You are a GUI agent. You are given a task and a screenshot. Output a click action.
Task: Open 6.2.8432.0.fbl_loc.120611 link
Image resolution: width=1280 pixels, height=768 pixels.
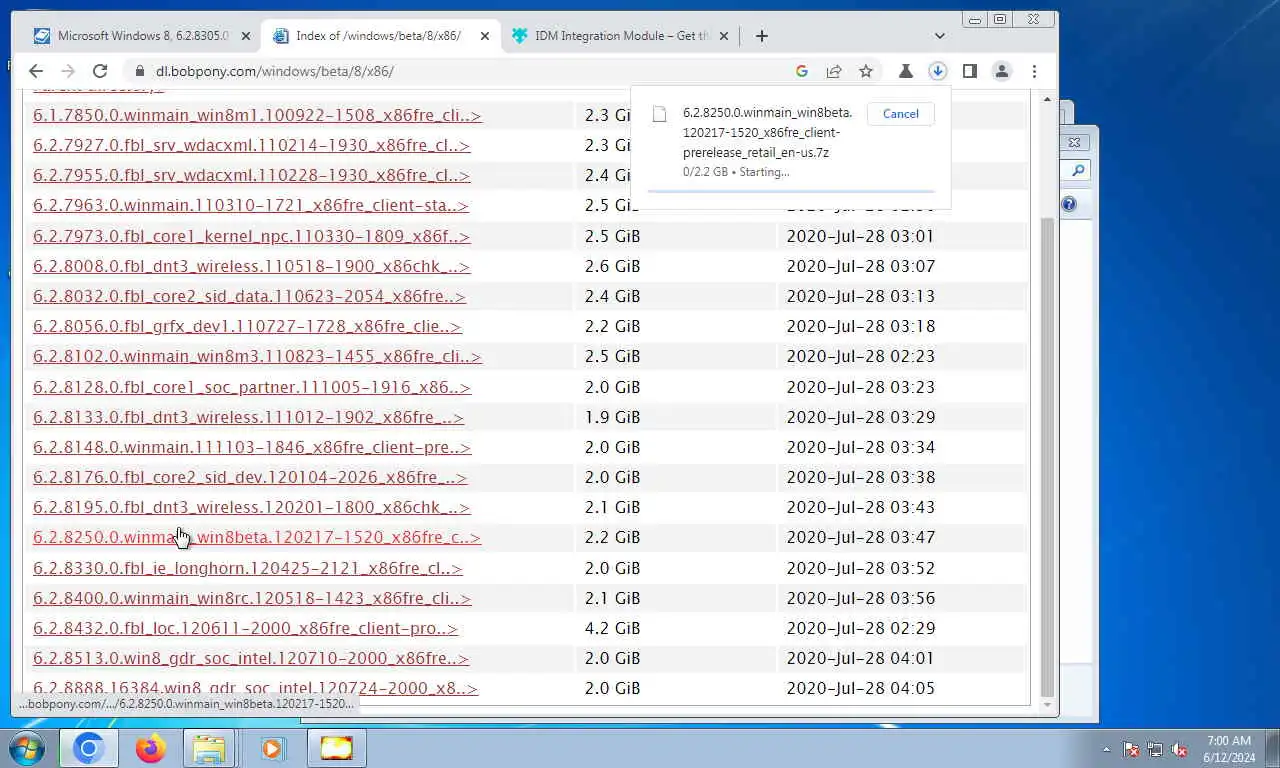tap(245, 628)
